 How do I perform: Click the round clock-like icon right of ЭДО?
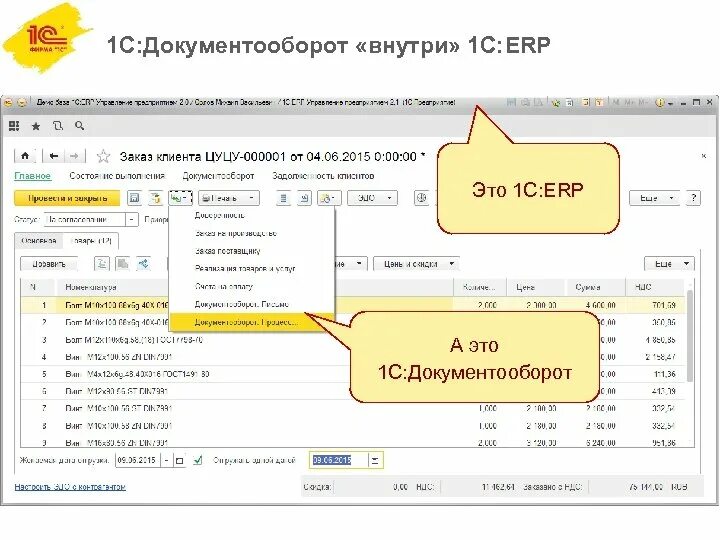click(421, 198)
